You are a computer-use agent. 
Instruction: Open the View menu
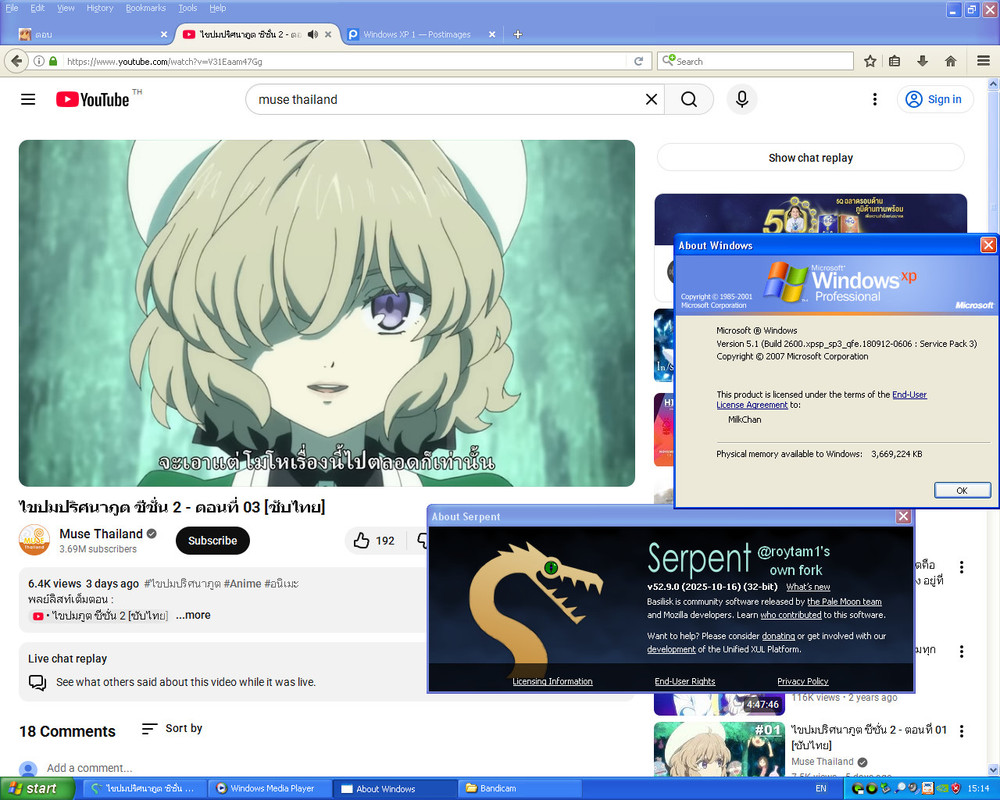[x=66, y=8]
